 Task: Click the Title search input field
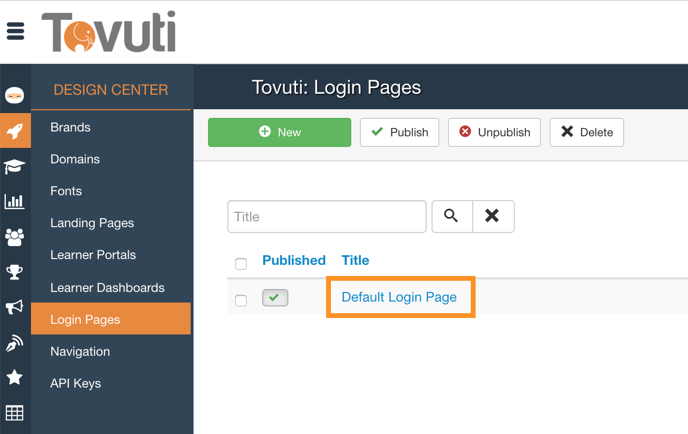[x=327, y=216]
